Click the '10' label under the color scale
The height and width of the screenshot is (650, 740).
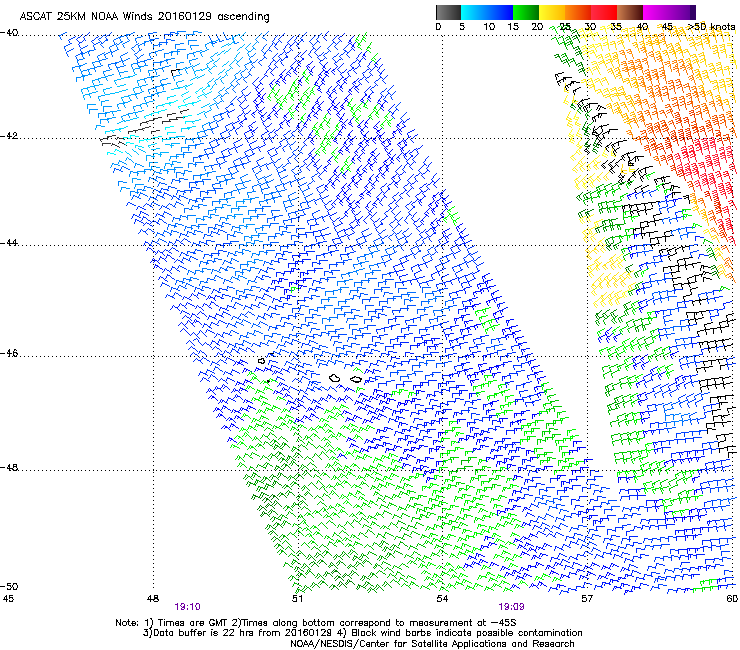pos(489,26)
